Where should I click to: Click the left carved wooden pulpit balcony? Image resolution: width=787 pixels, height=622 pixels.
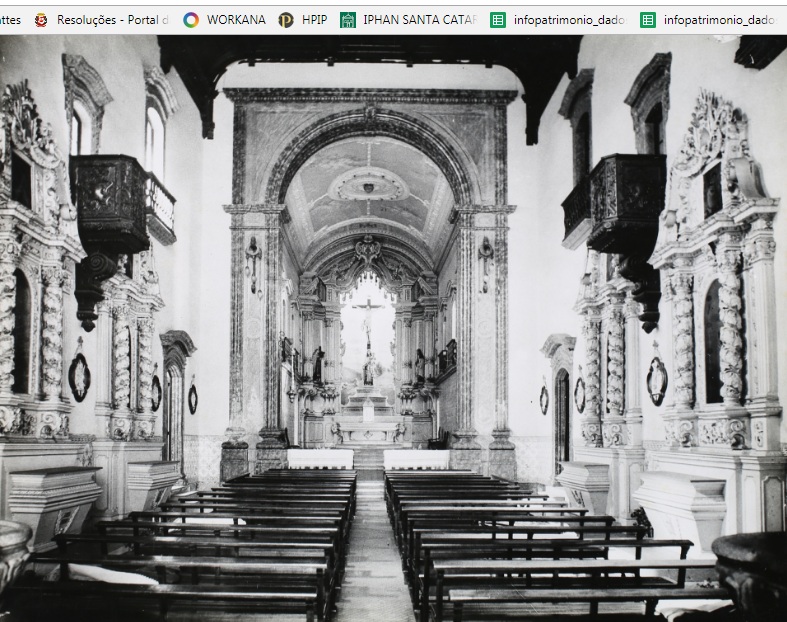click(x=112, y=203)
